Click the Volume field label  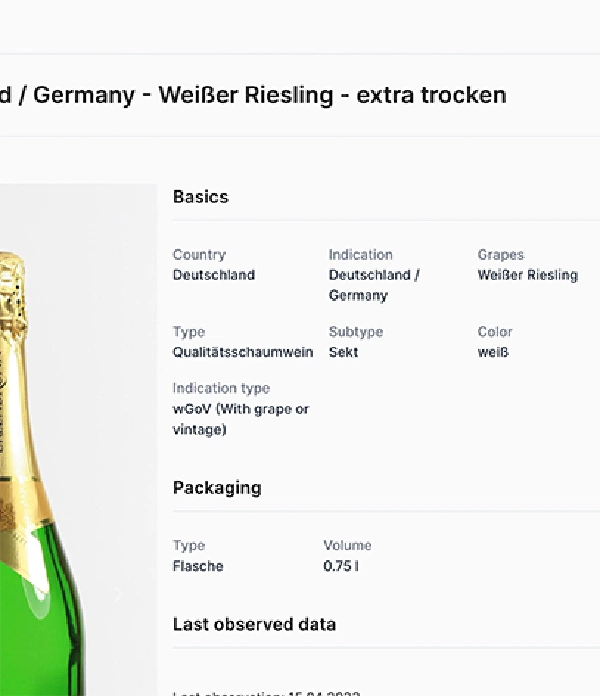coord(347,545)
